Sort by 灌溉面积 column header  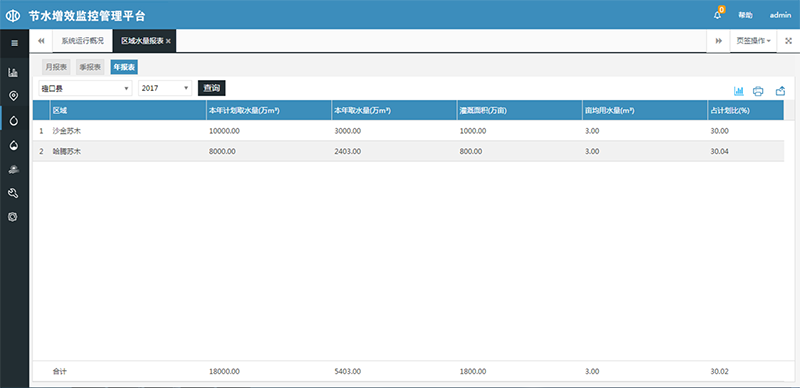pos(519,110)
